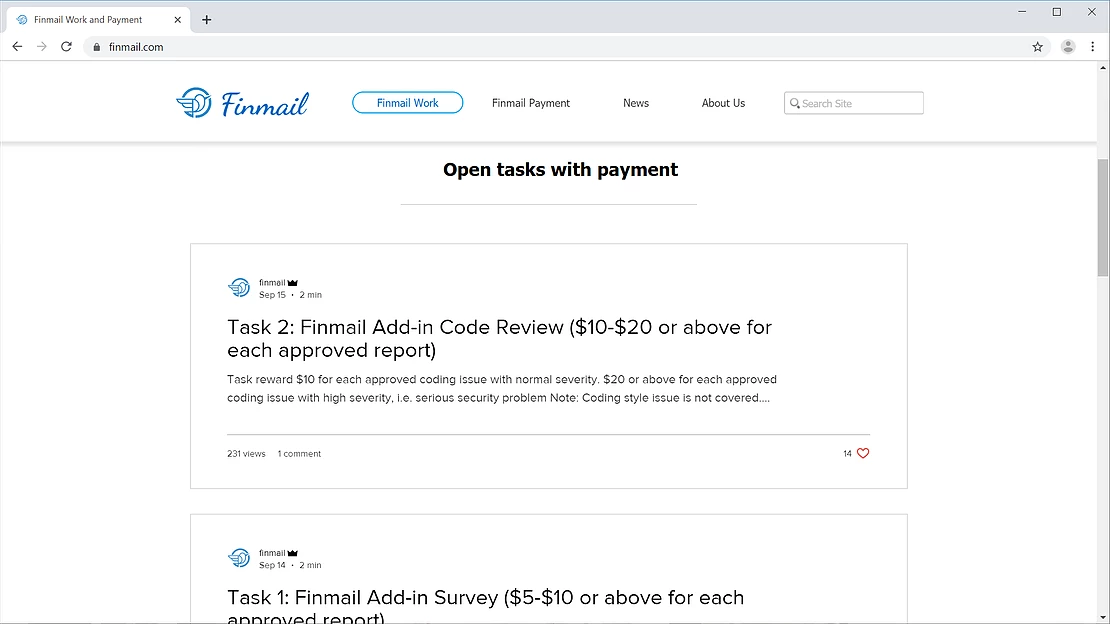The height and width of the screenshot is (624, 1110).
Task: Open the browser profile avatar icon
Action: click(x=1068, y=47)
